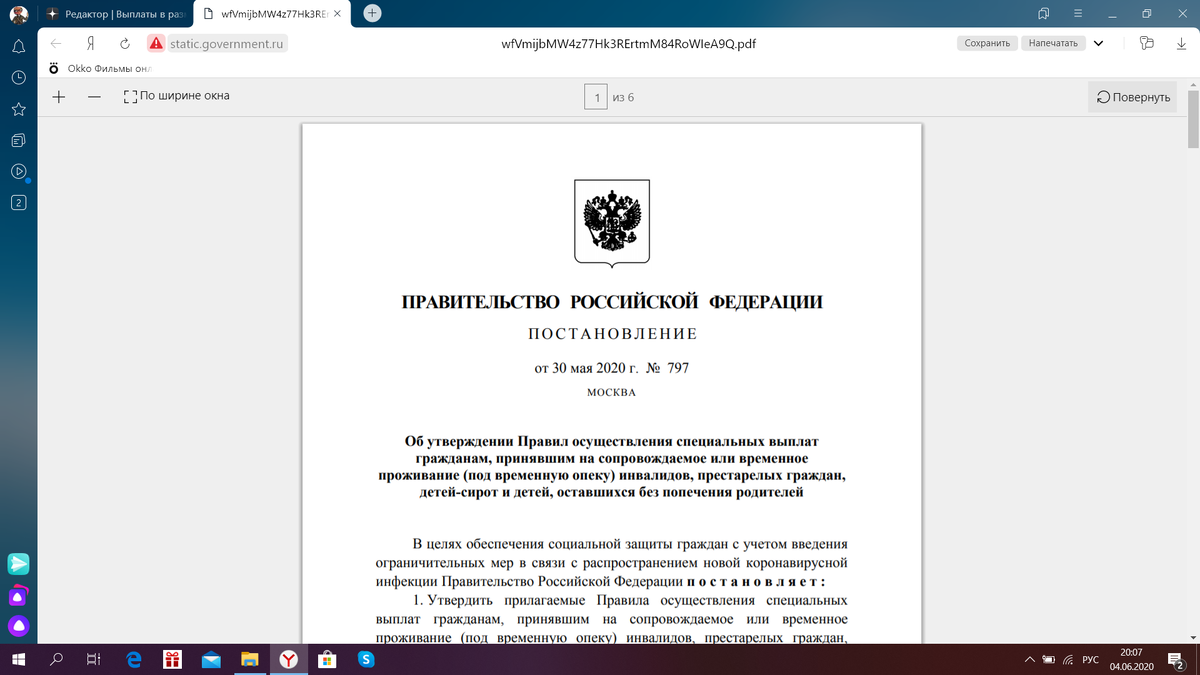Screen dimensions: 1200x675
Task: Open the bookmarks star in the sidebar
Action: [18, 108]
